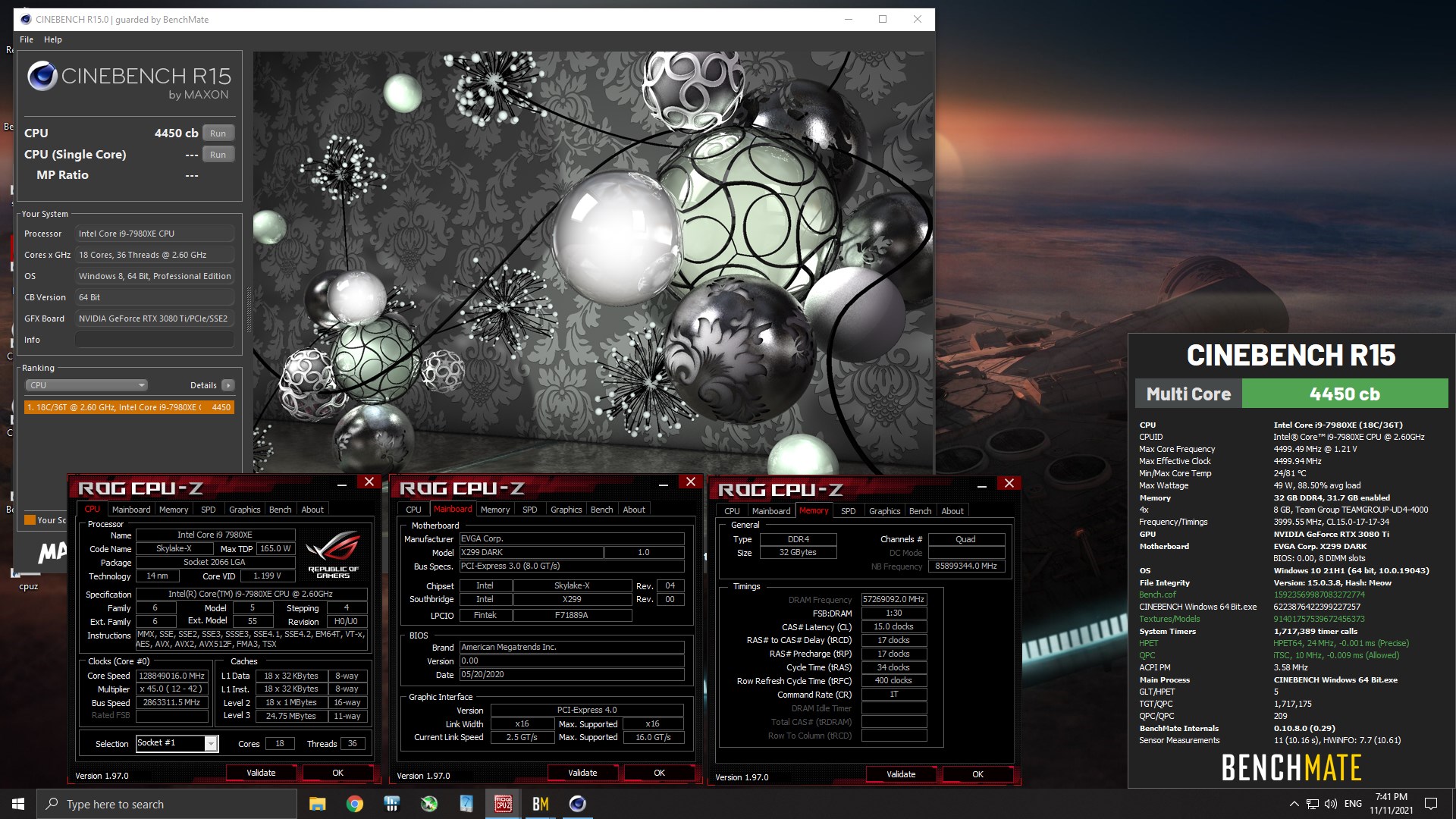Switch to Memory tab in first CPU-Z window
This screenshot has width=1456, height=819.
pyautogui.click(x=174, y=510)
